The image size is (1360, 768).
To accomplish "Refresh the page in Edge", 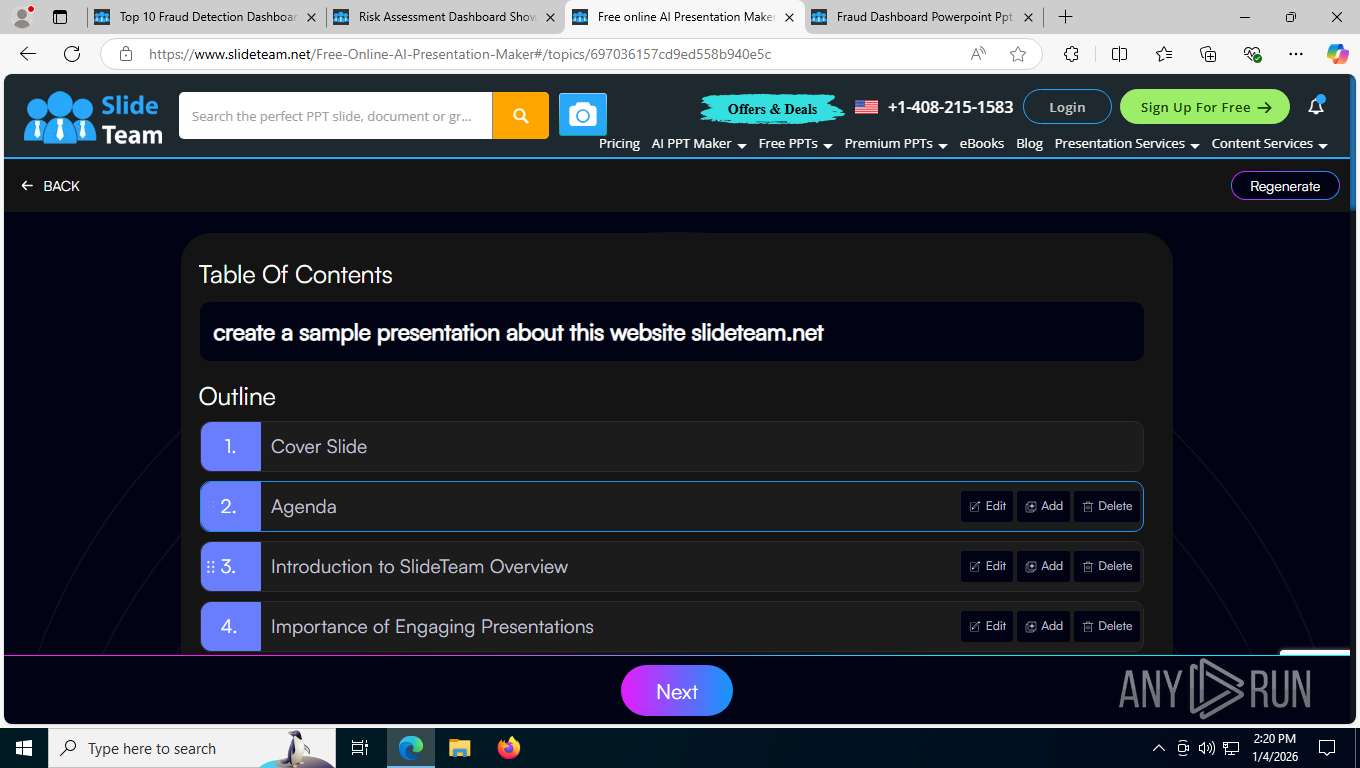I will (x=72, y=54).
